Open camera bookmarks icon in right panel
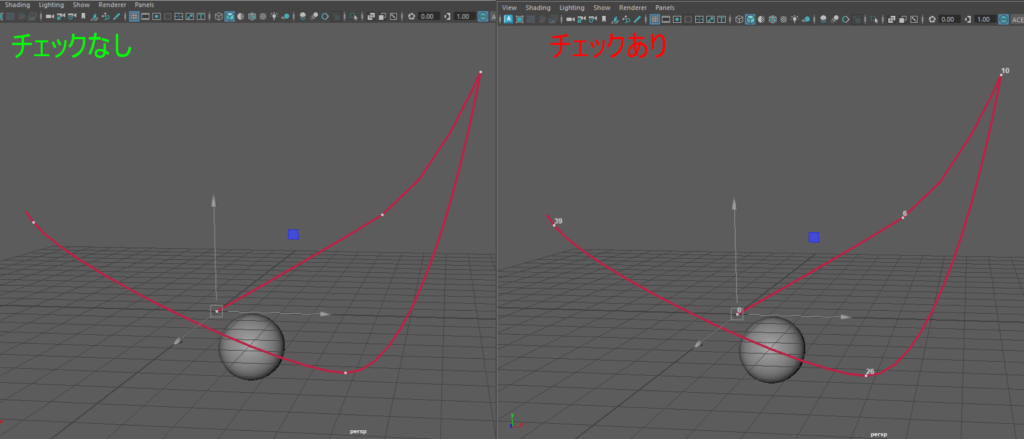 point(604,18)
